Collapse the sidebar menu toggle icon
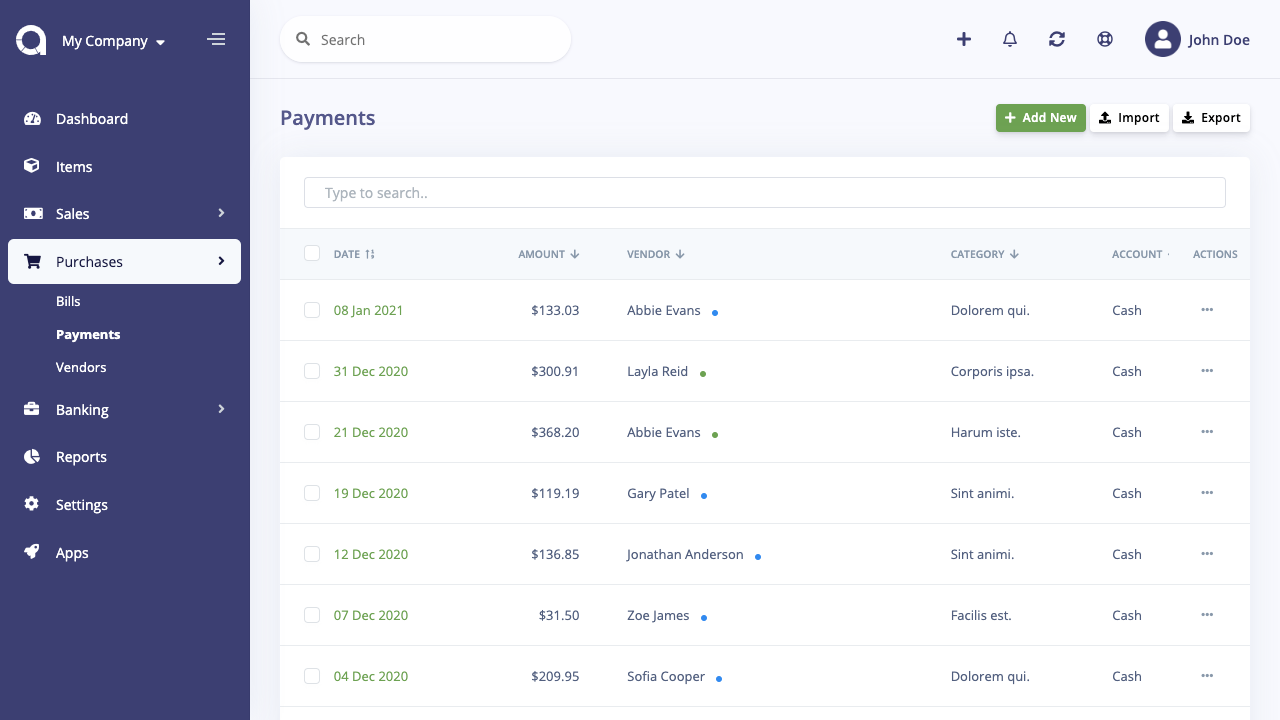Viewport: 1280px width, 720px height. (x=216, y=40)
